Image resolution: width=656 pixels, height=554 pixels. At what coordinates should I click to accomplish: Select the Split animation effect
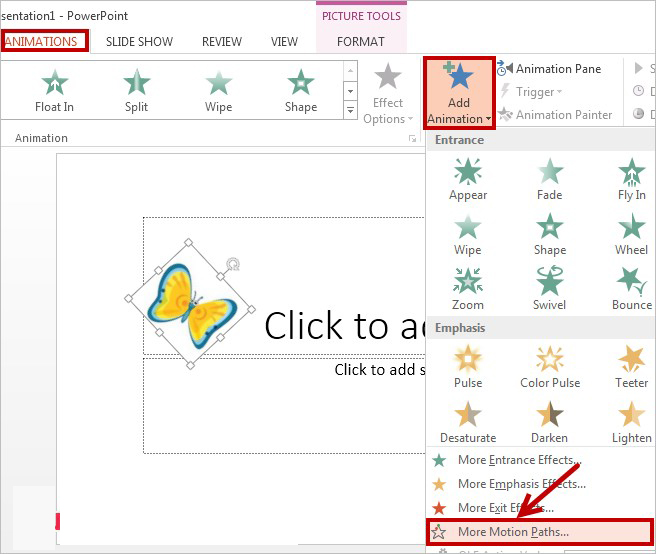(x=136, y=91)
